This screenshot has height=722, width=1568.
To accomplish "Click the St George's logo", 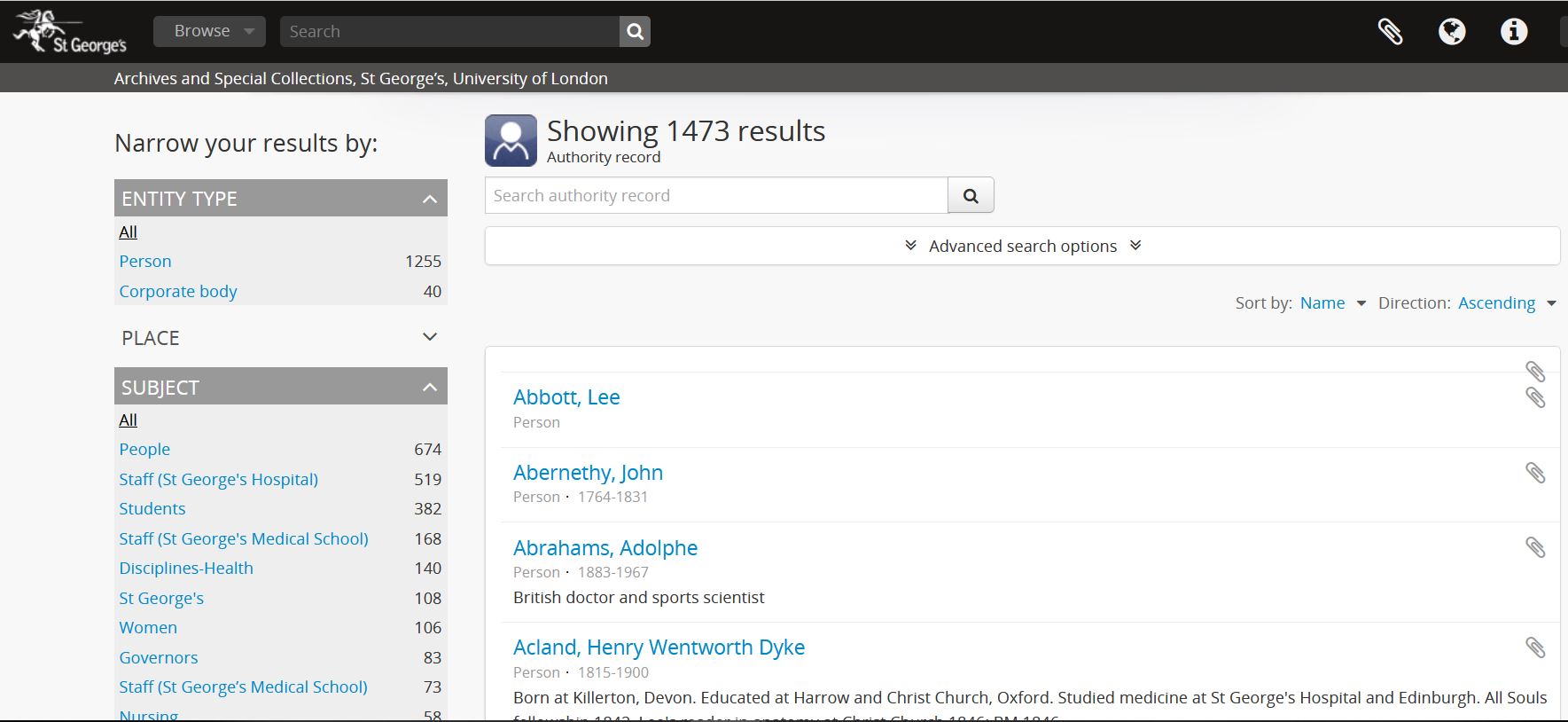I will [x=69, y=32].
